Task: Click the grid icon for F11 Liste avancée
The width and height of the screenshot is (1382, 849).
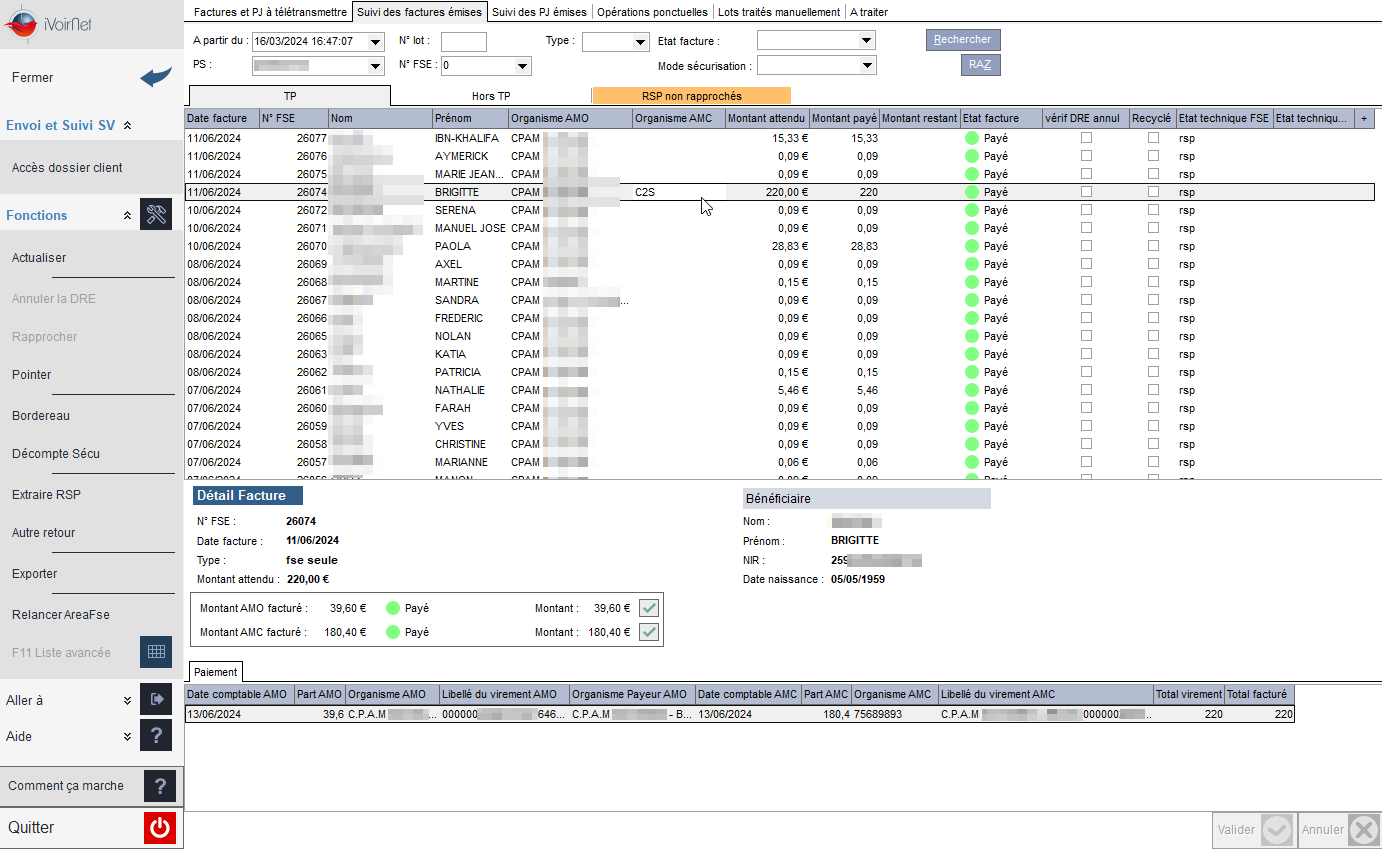Action: (156, 652)
